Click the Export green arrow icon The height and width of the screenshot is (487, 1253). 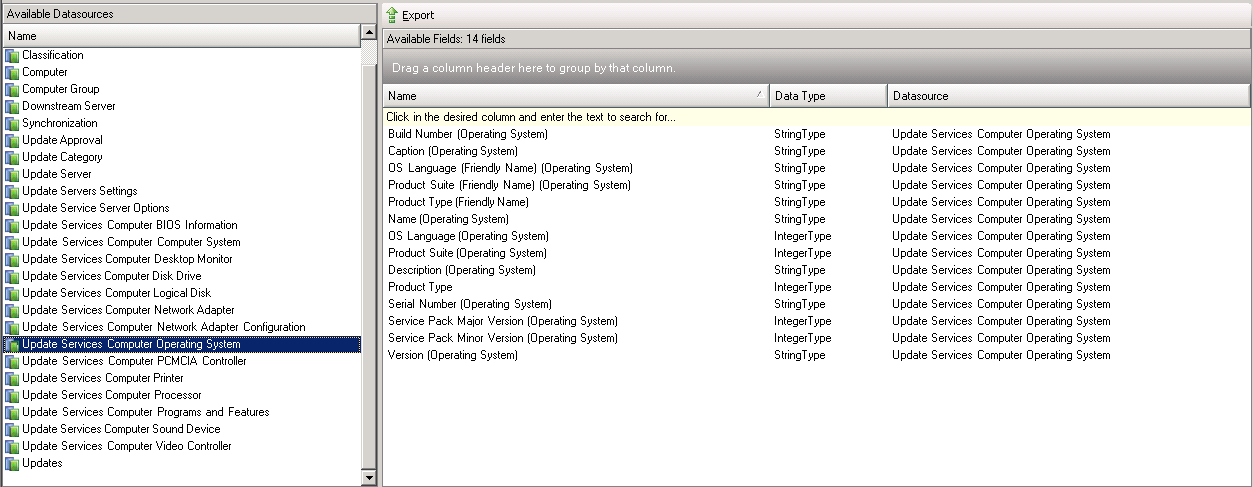[392, 15]
